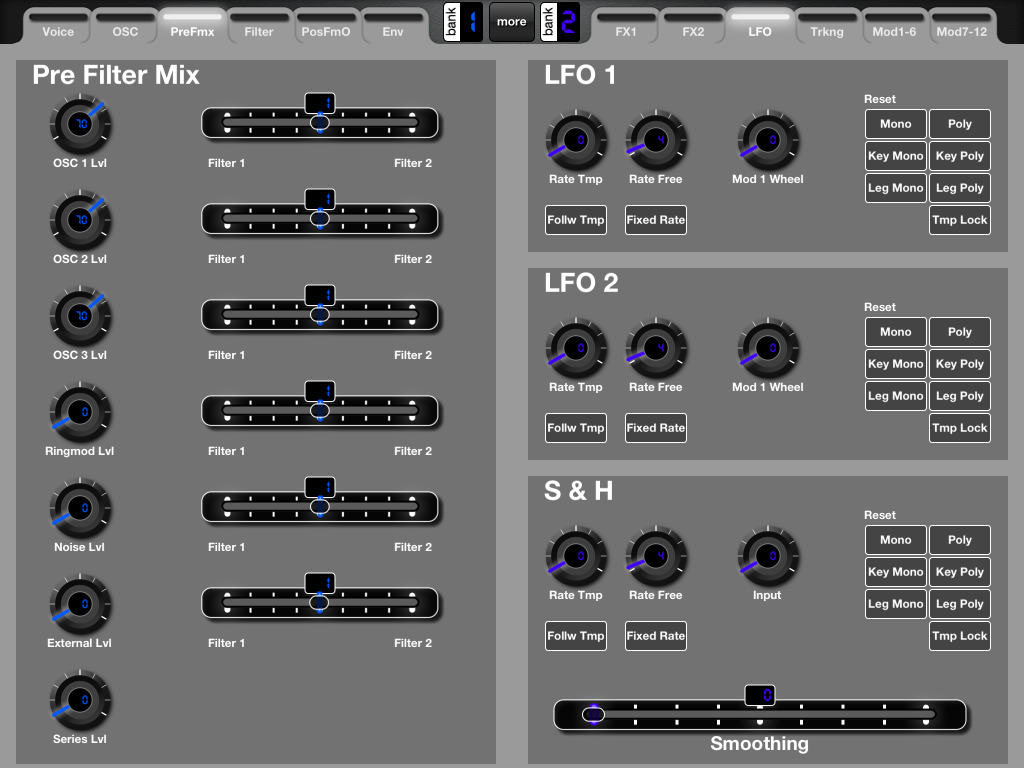Set LFO 1 reset to Key Mono
This screenshot has height=768, width=1024.
point(896,156)
